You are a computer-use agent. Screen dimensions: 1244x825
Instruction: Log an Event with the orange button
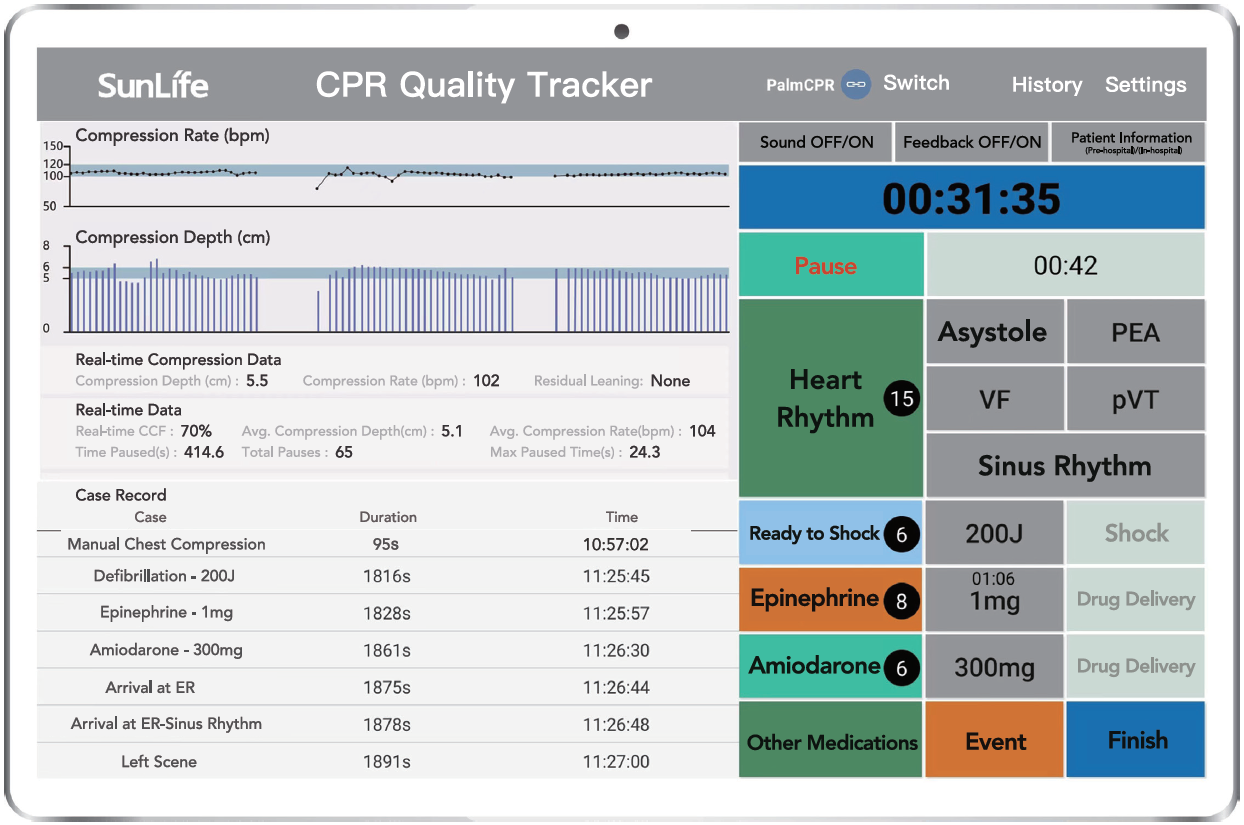[995, 742]
